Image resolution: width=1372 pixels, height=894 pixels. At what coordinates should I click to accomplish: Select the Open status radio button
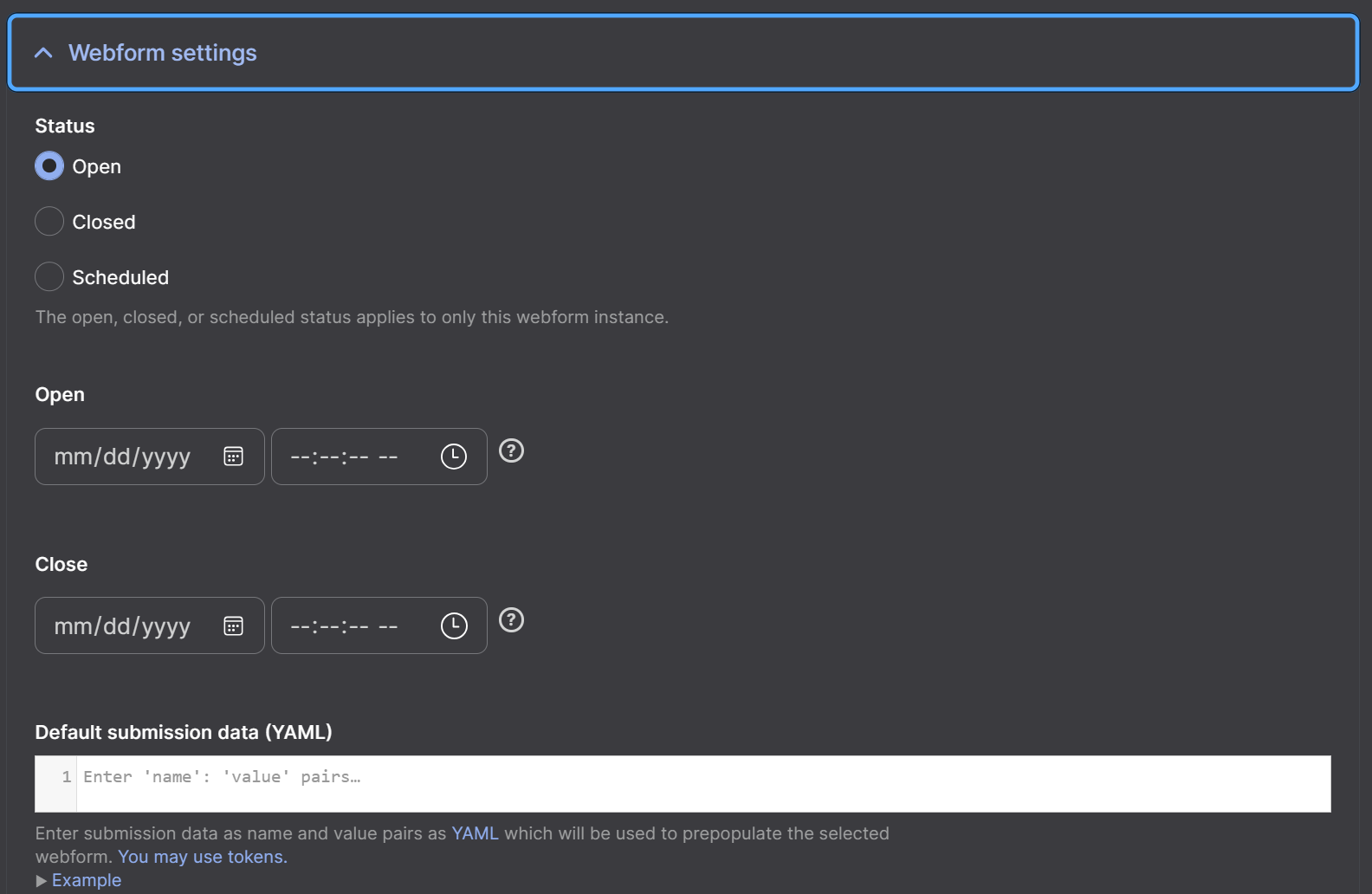[49, 165]
